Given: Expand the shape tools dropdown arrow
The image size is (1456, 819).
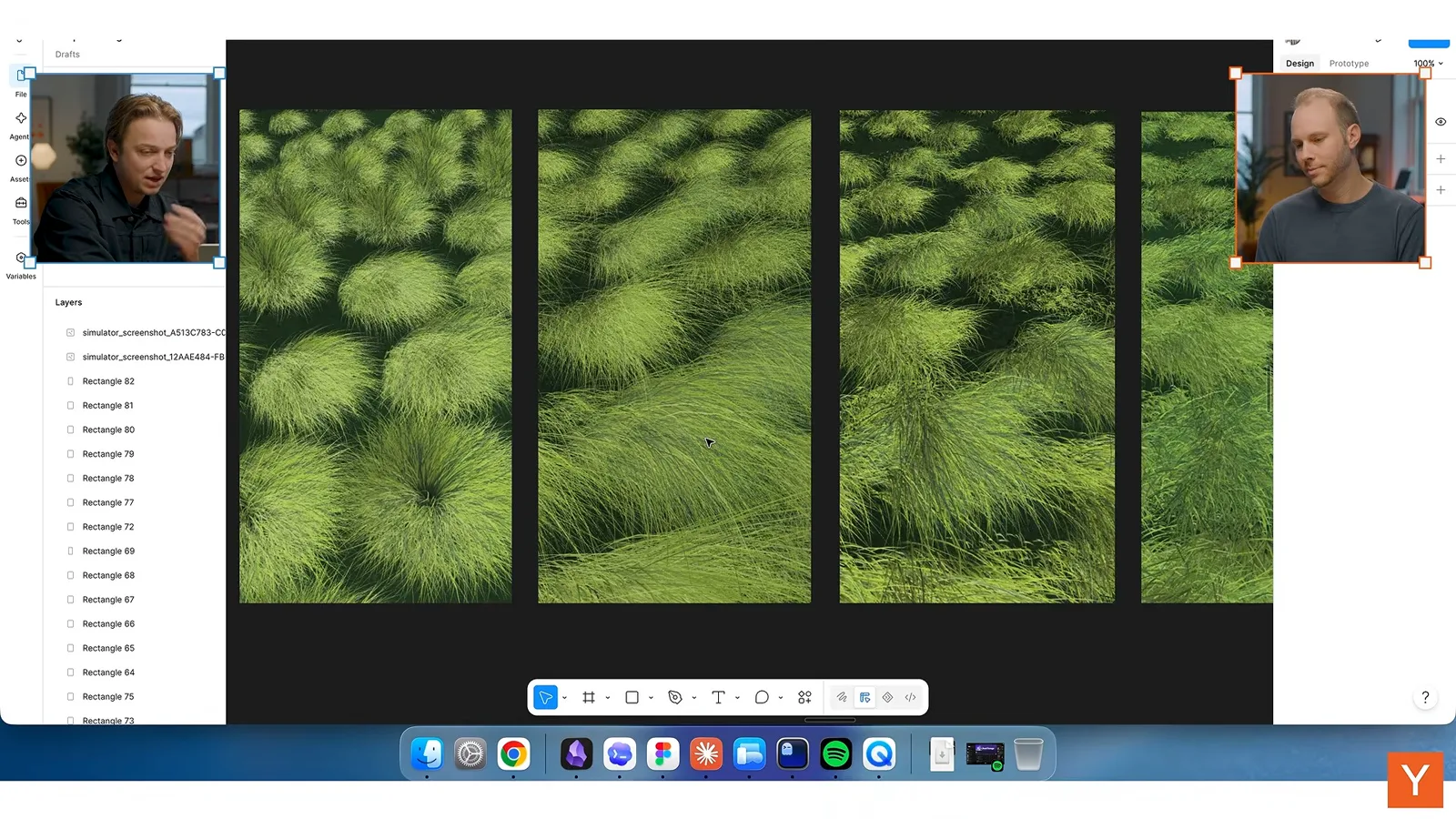Looking at the screenshot, I should coord(651,698).
